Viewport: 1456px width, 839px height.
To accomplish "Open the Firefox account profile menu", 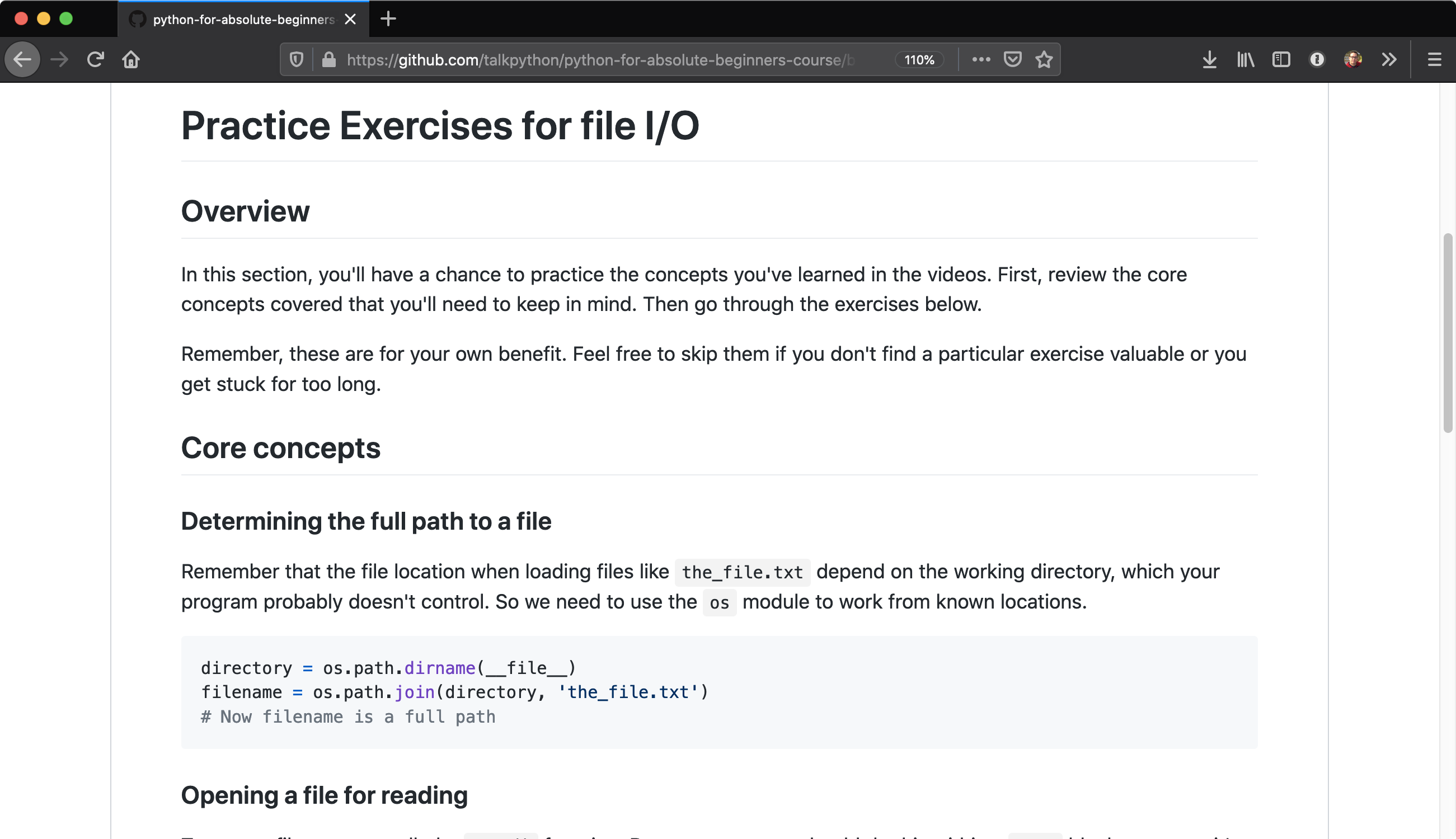I will (x=1354, y=59).
